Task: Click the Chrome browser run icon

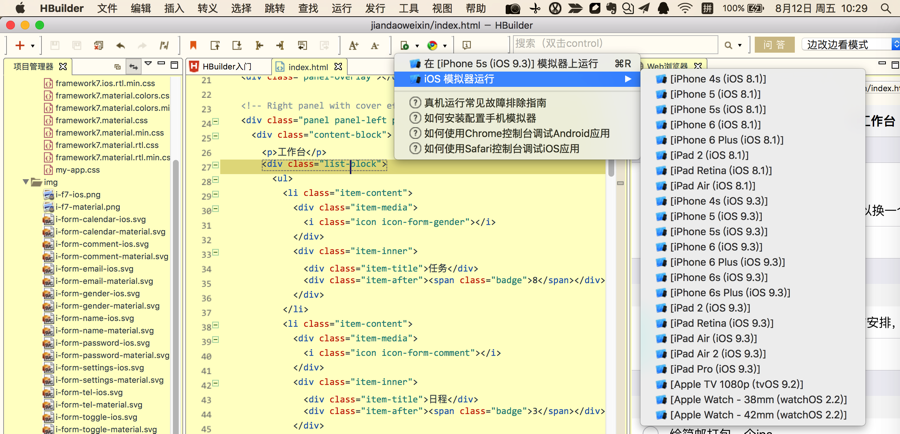Action: [432, 45]
